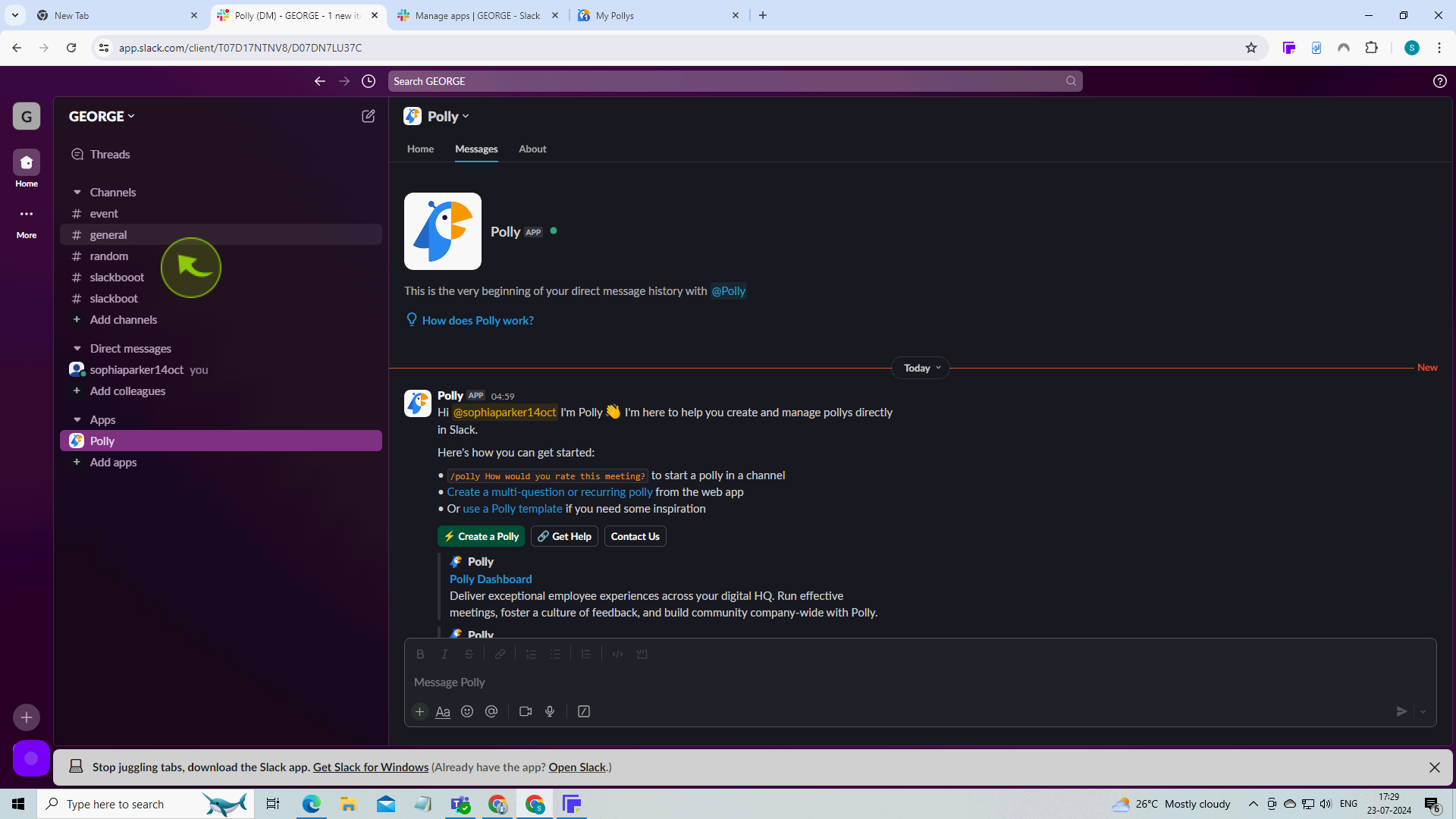Click the send message arrow icon
This screenshot has width=1456, height=819.
click(1401, 711)
